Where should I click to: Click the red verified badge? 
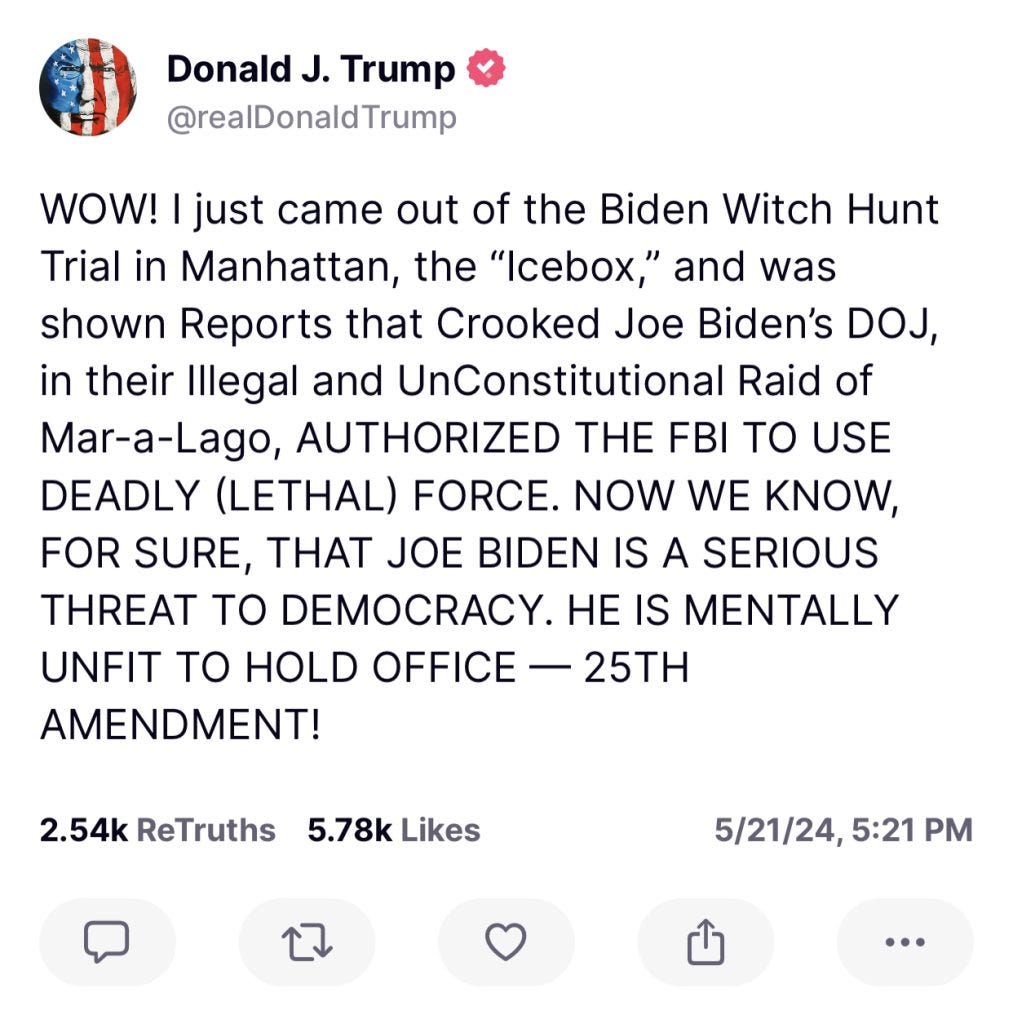(x=485, y=68)
